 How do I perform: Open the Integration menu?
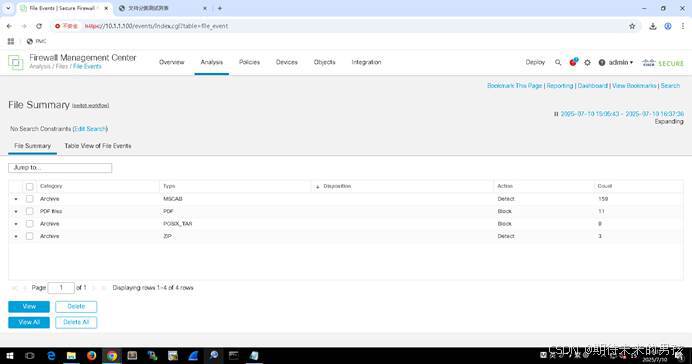point(366,62)
